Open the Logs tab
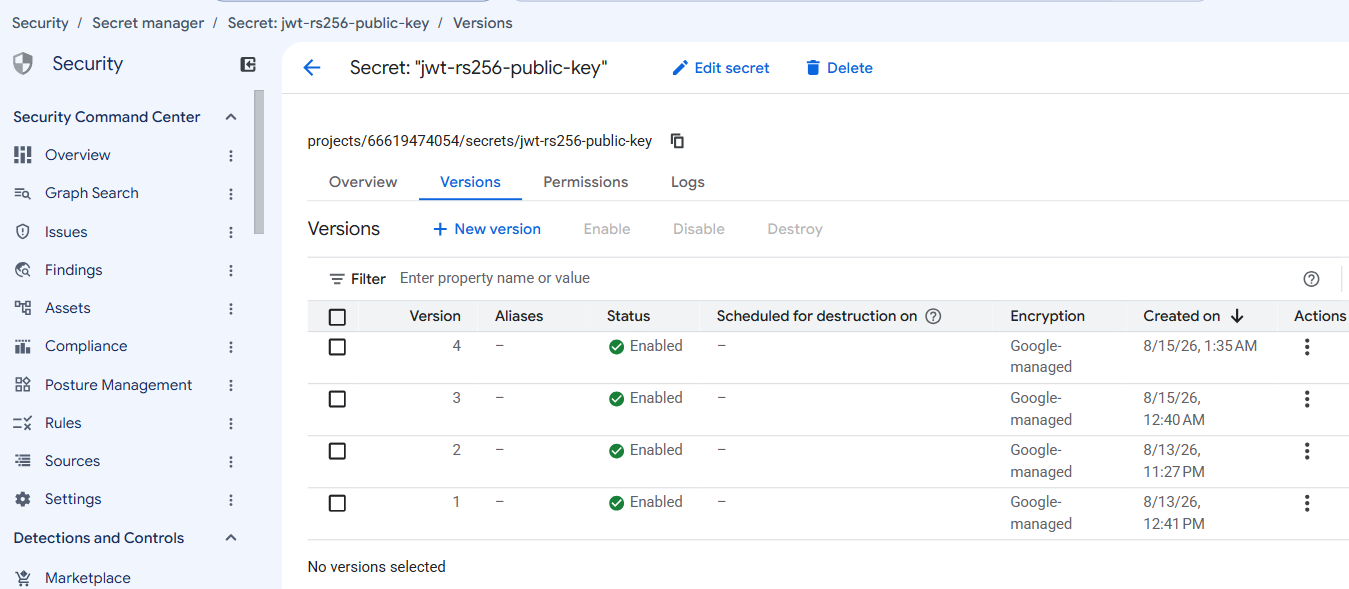1349x589 pixels. pyautogui.click(x=688, y=182)
